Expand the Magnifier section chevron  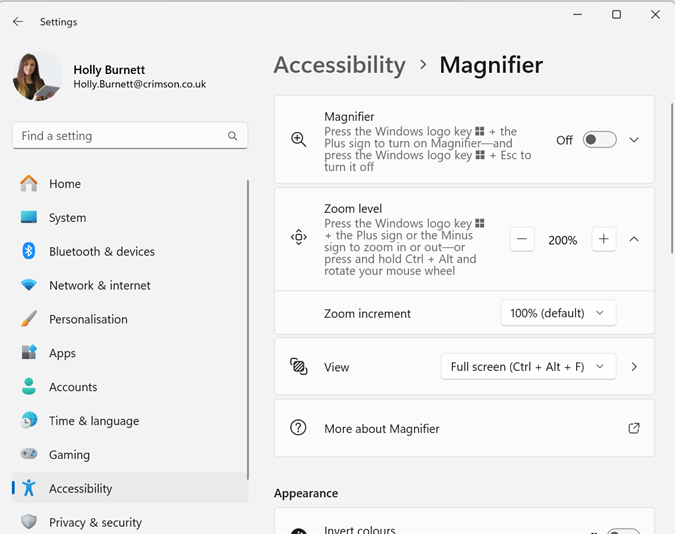point(634,140)
